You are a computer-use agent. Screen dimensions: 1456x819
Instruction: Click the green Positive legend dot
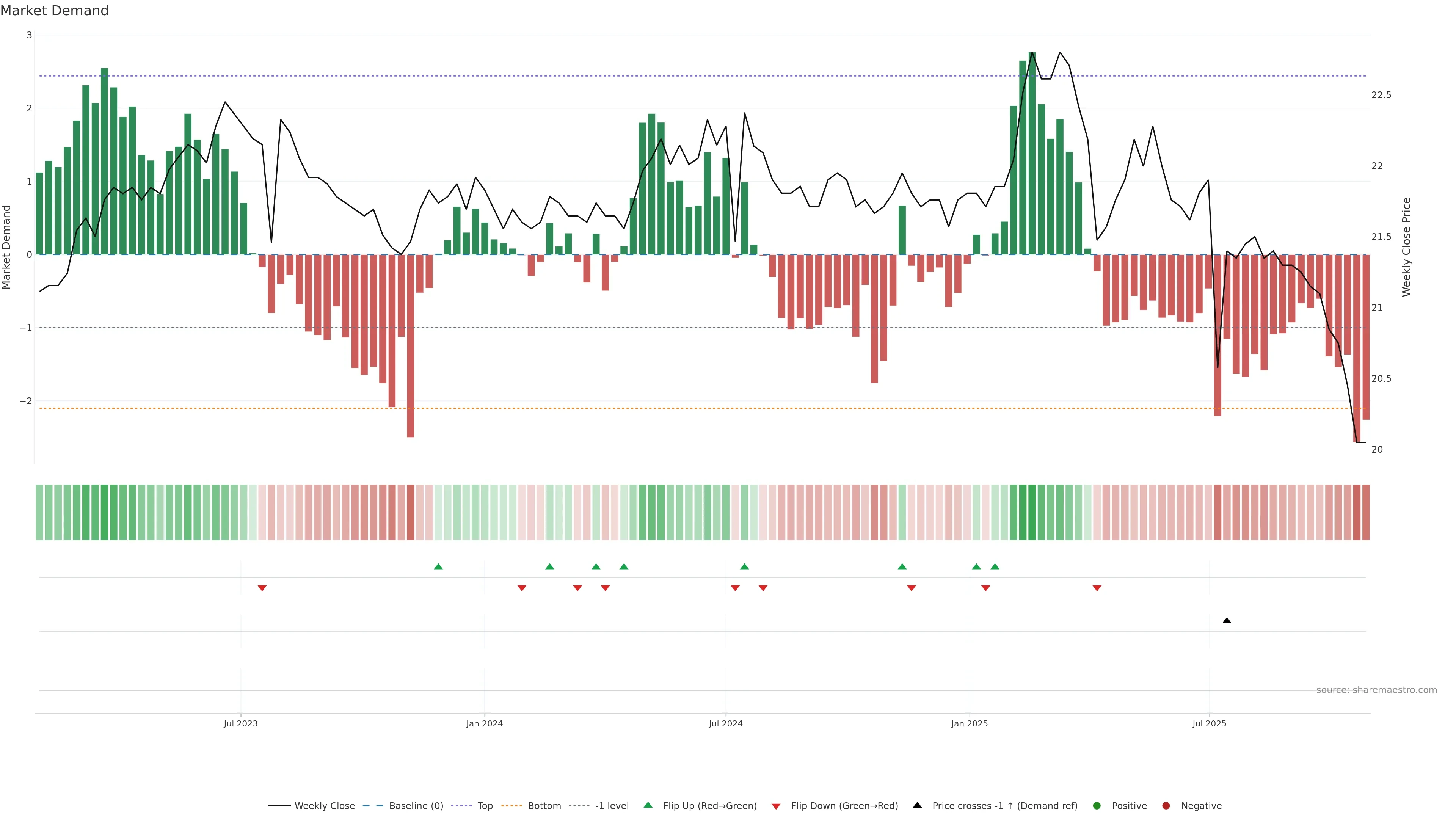[x=1097, y=806]
